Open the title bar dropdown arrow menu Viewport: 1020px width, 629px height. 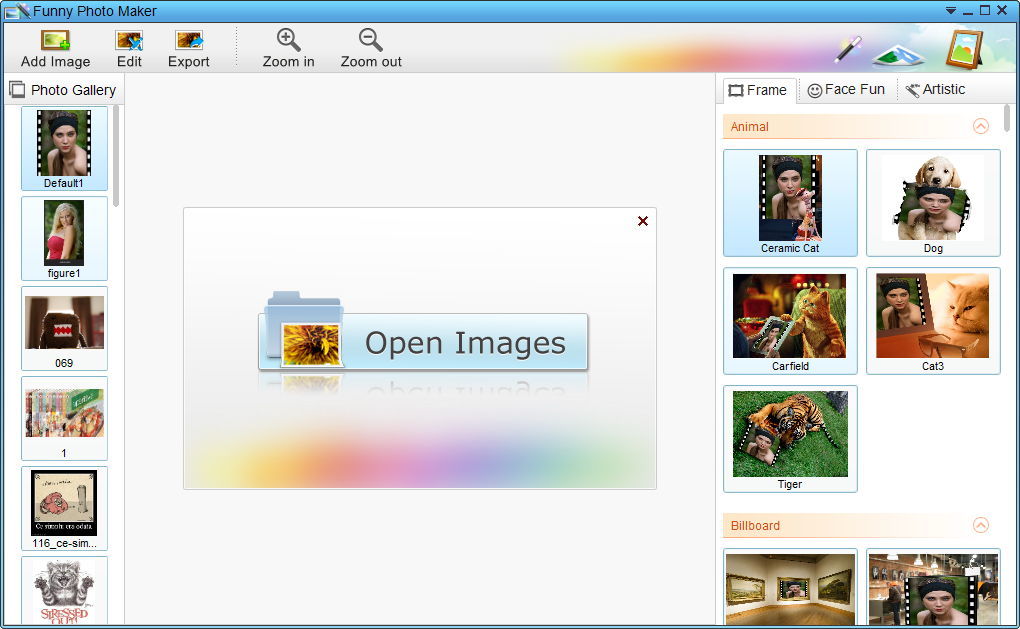coord(951,10)
